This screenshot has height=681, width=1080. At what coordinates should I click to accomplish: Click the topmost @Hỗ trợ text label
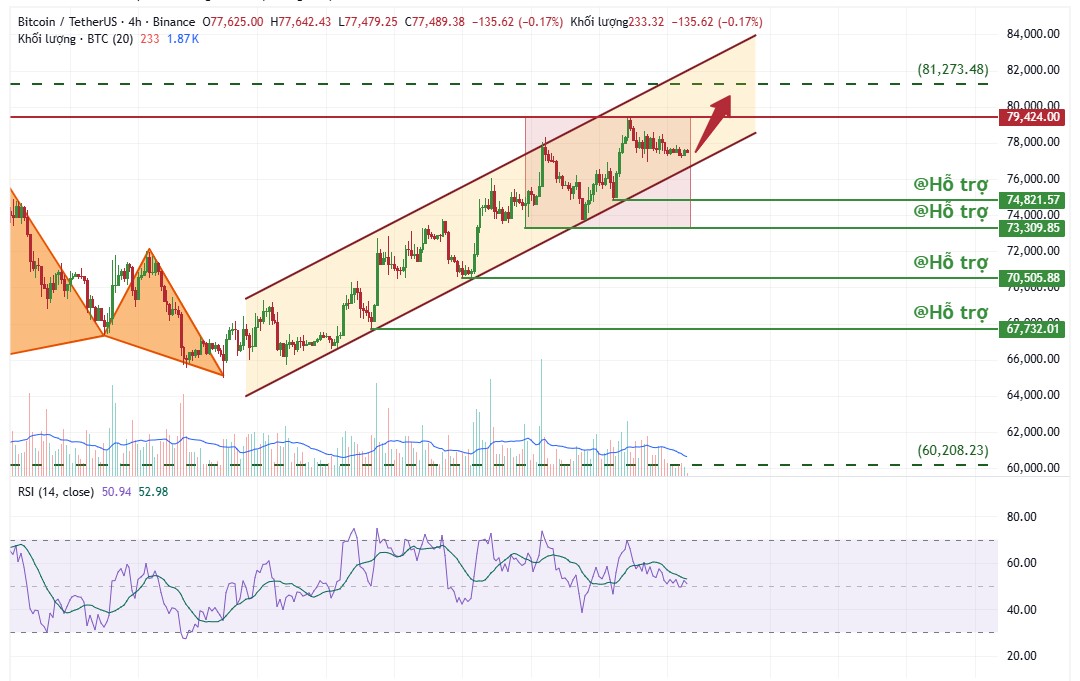[x=951, y=185]
